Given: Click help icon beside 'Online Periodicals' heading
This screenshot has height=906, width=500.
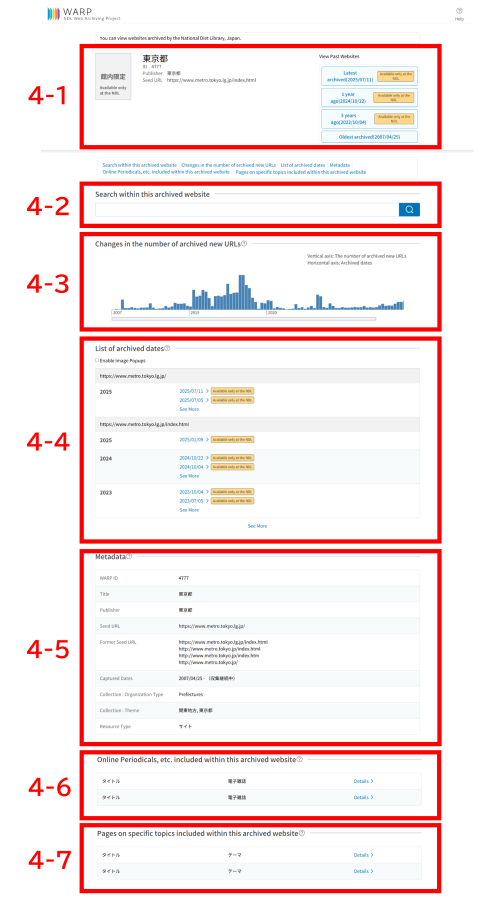Looking at the screenshot, I should (x=299, y=759).
